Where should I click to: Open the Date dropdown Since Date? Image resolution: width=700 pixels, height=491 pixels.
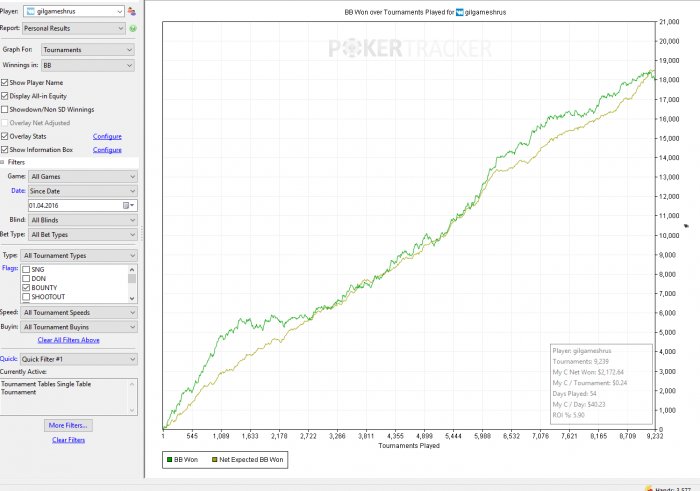click(x=83, y=191)
